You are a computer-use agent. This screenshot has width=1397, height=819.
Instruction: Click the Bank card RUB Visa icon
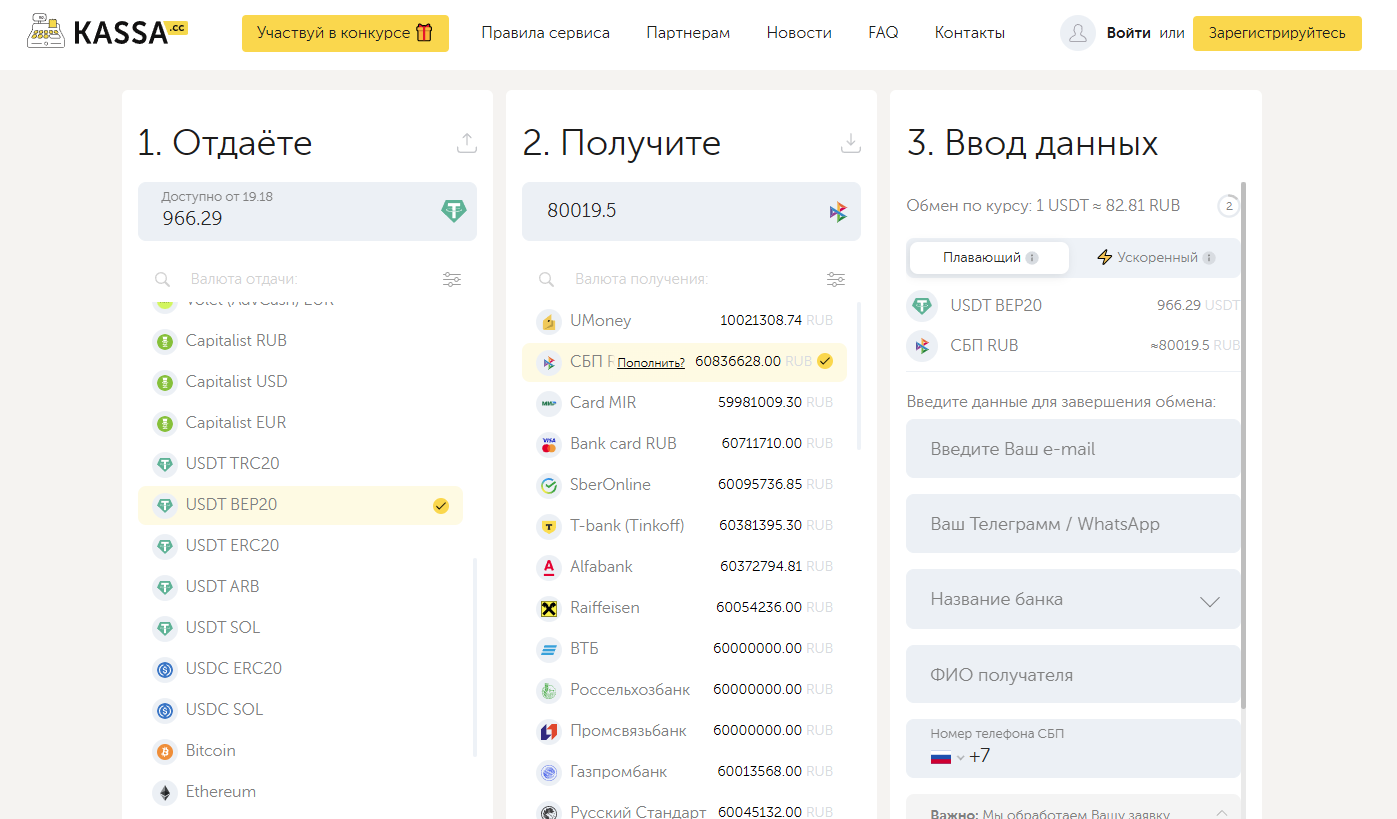click(x=548, y=444)
